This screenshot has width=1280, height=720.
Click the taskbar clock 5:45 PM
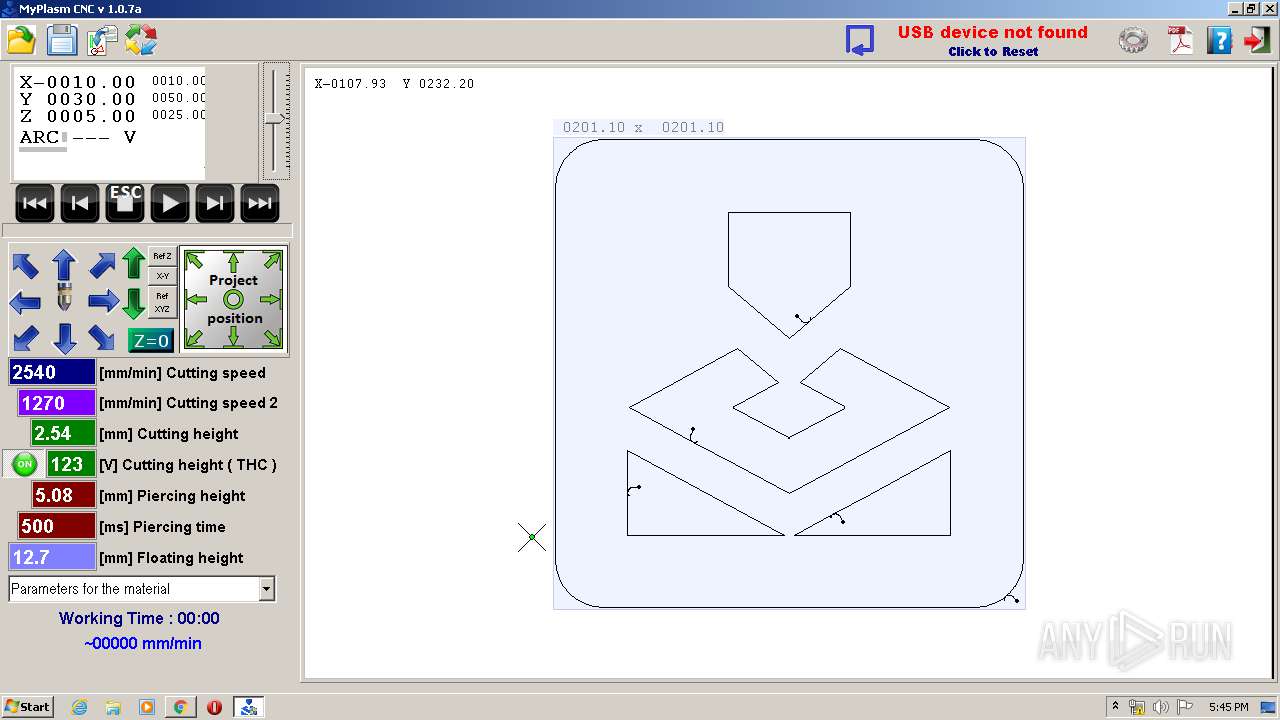pyautogui.click(x=1228, y=707)
